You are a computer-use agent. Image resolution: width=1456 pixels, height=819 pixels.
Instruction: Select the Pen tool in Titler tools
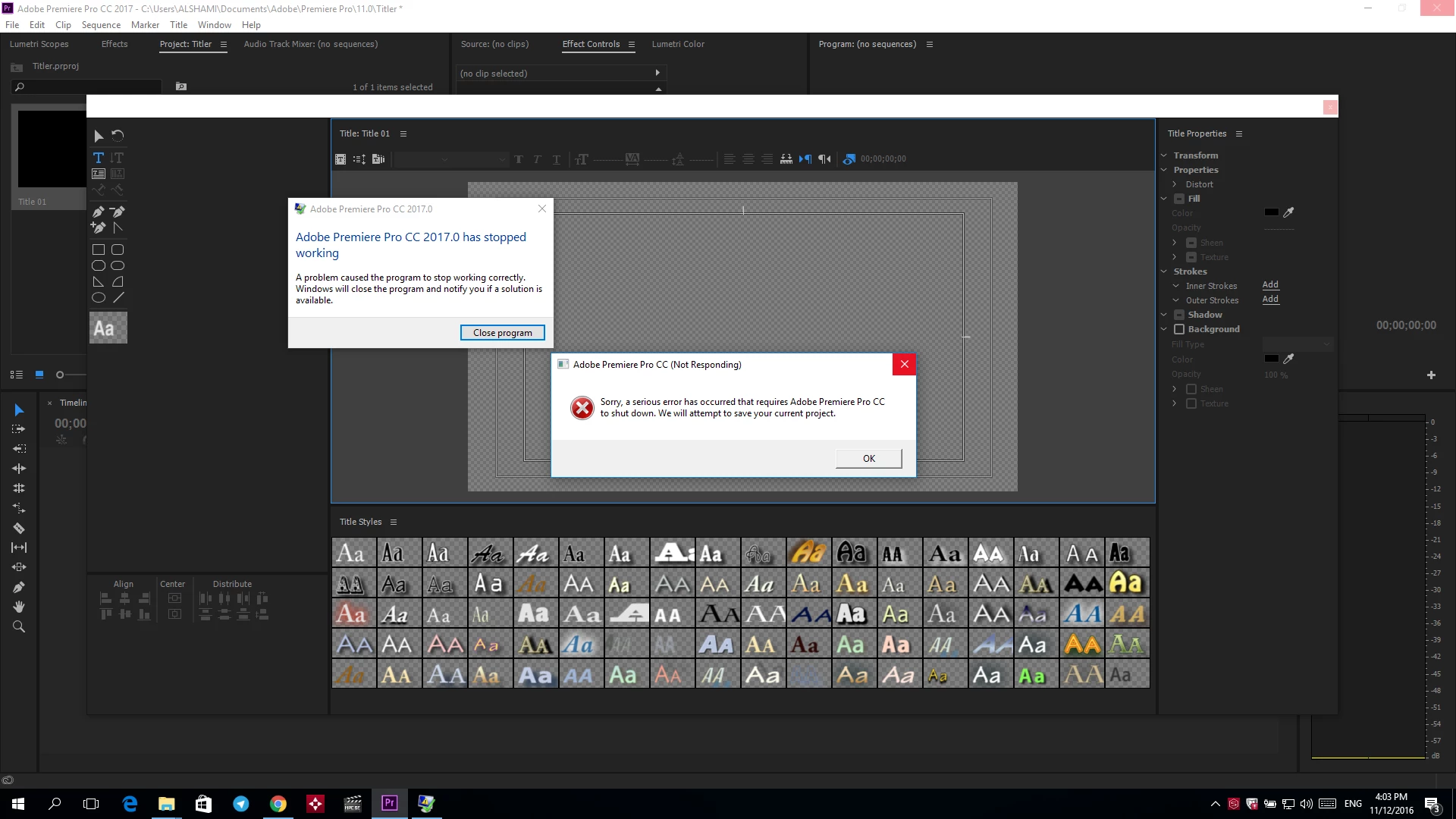click(x=99, y=212)
